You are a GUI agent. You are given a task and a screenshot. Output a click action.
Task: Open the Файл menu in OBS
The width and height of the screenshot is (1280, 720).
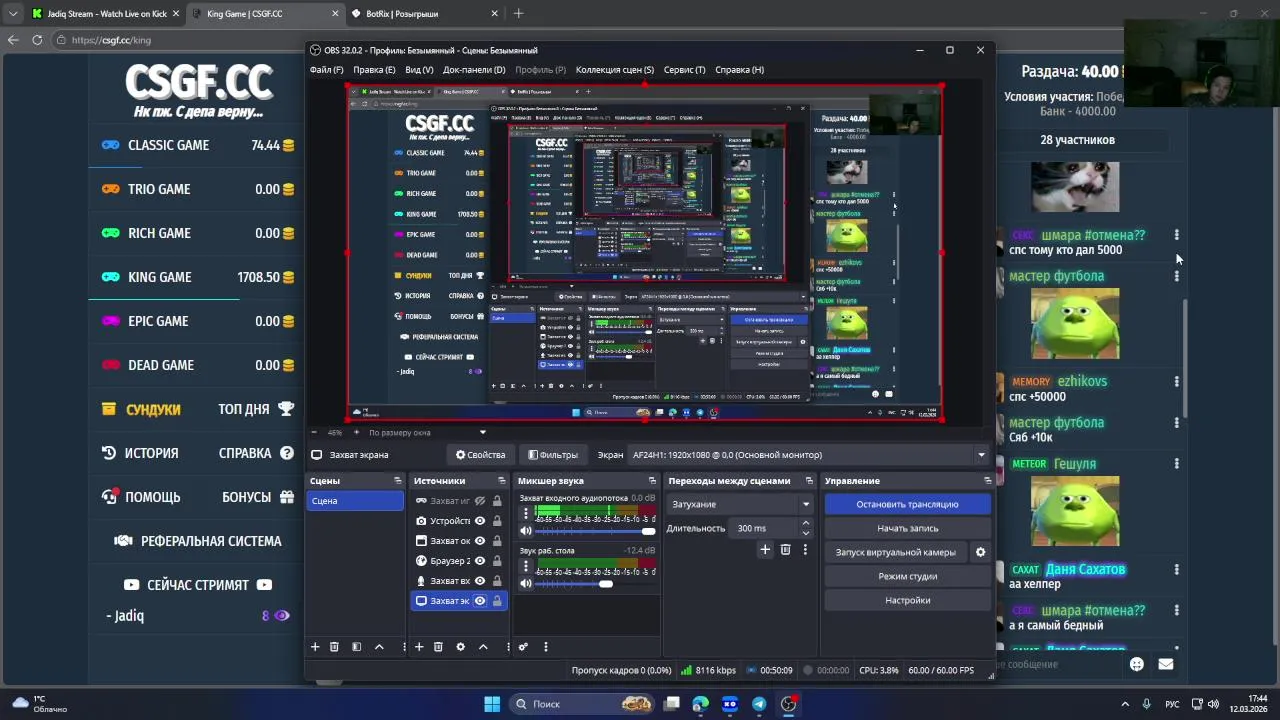[326, 70]
